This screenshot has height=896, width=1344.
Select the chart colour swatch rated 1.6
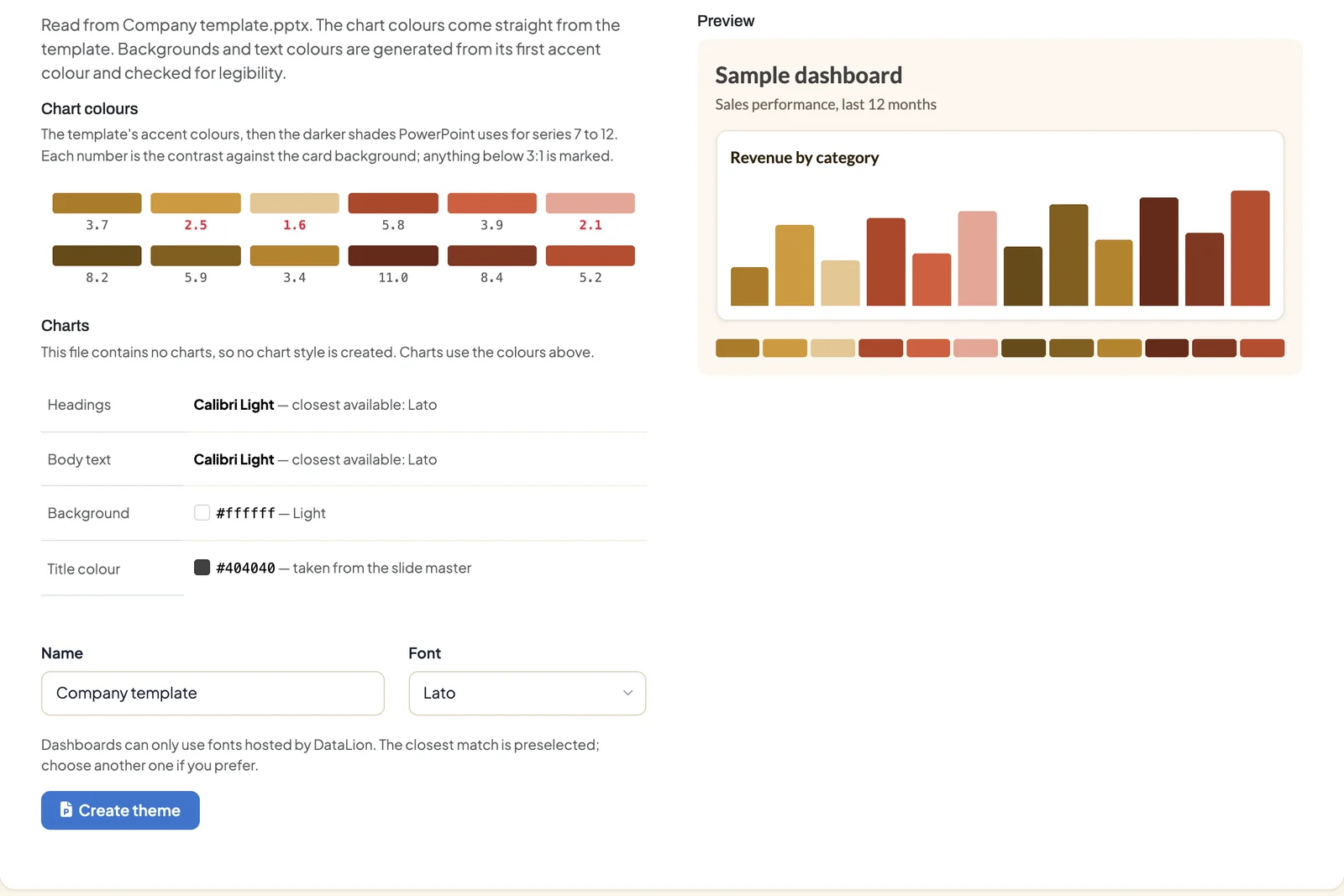[x=295, y=203]
